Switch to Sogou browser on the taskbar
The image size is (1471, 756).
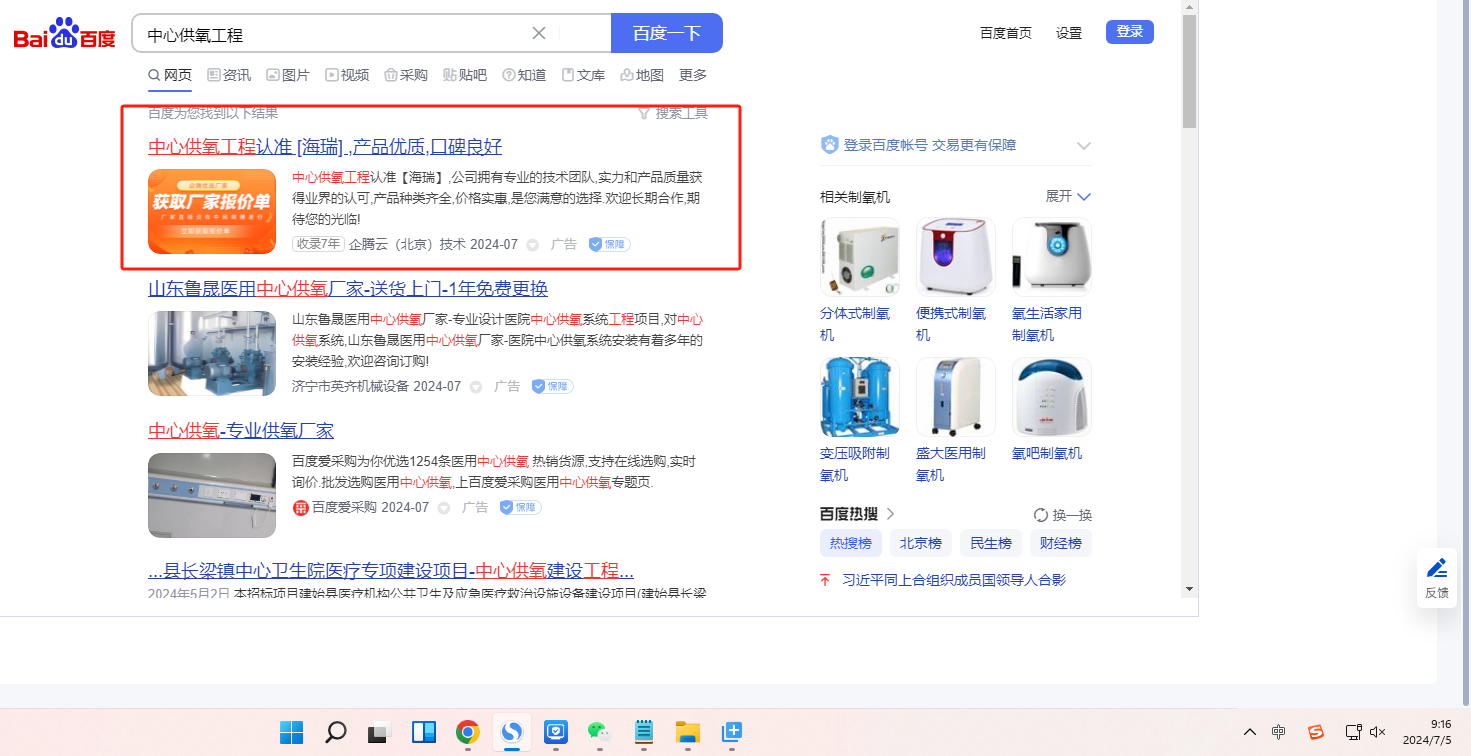(x=511, y=732)
